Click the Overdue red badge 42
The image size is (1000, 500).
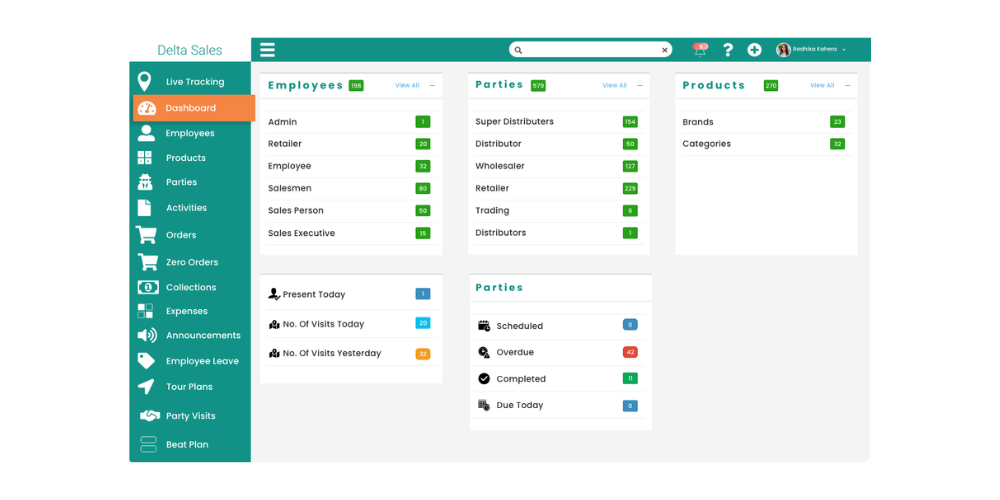[x=630, y=352]
